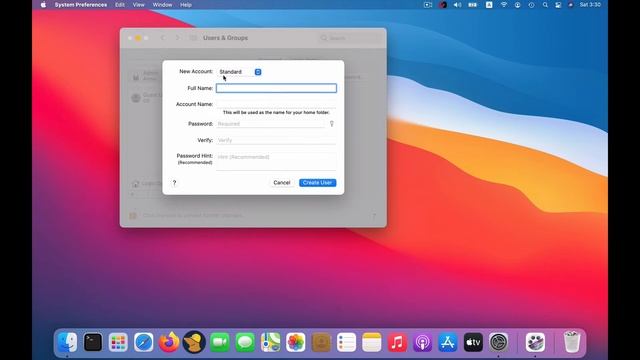Click the battery status icon
Screen dimensions: 640x360
pyautogui.click(x=473, y=5)
